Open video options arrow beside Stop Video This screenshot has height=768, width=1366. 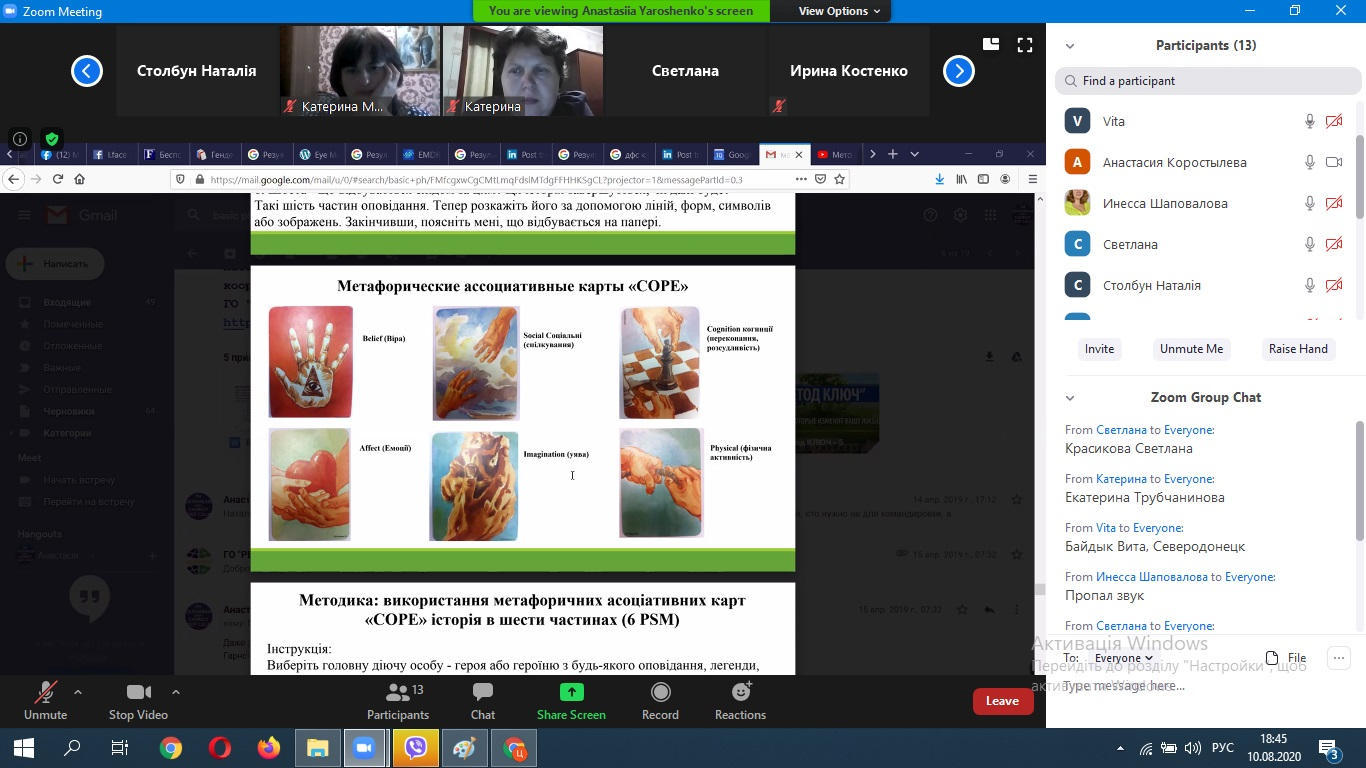click(176, 691)
